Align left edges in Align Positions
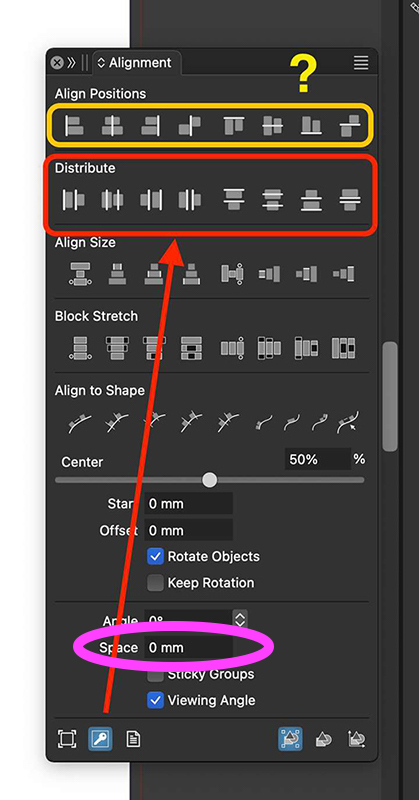The image size is (419, 800). [x=75, y=125]
